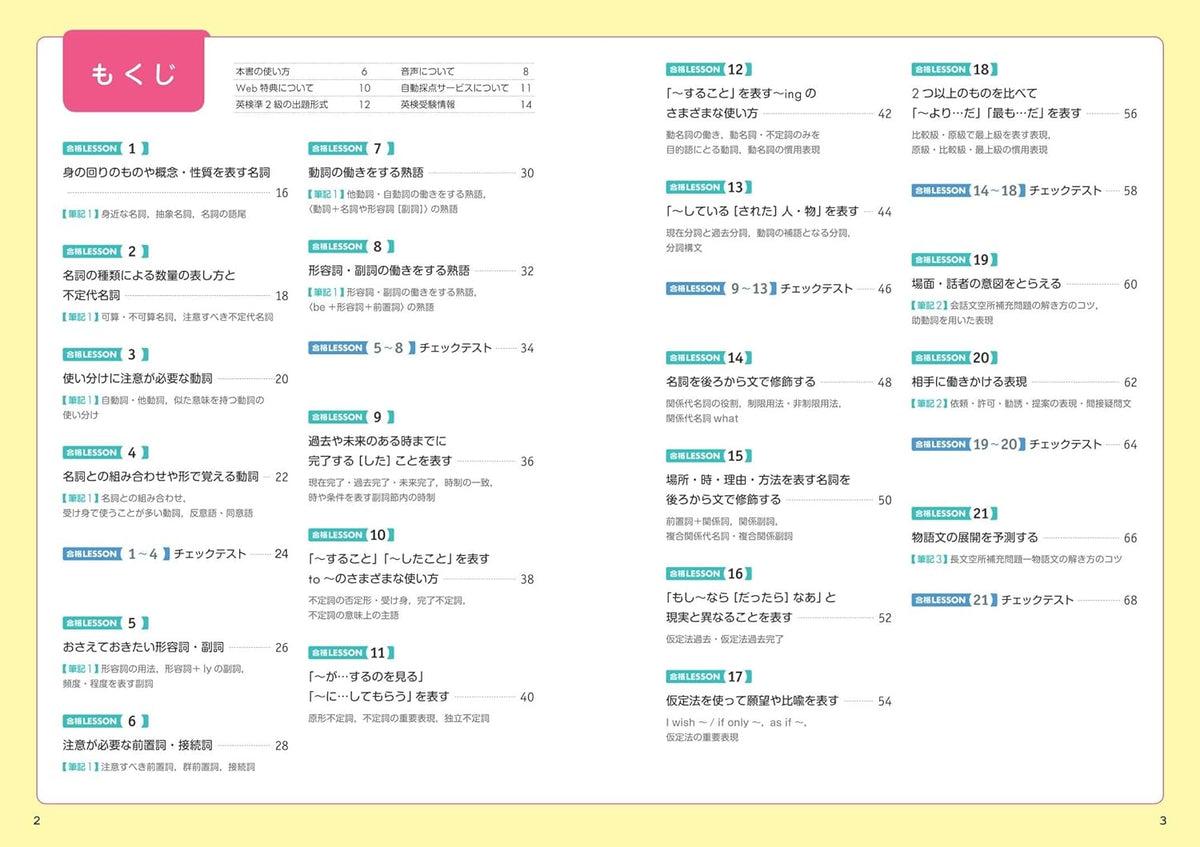This screenshot has height=847, width=1200.
Task: Select the 本書の使い方 entry
Action: [x=262, y=72]
